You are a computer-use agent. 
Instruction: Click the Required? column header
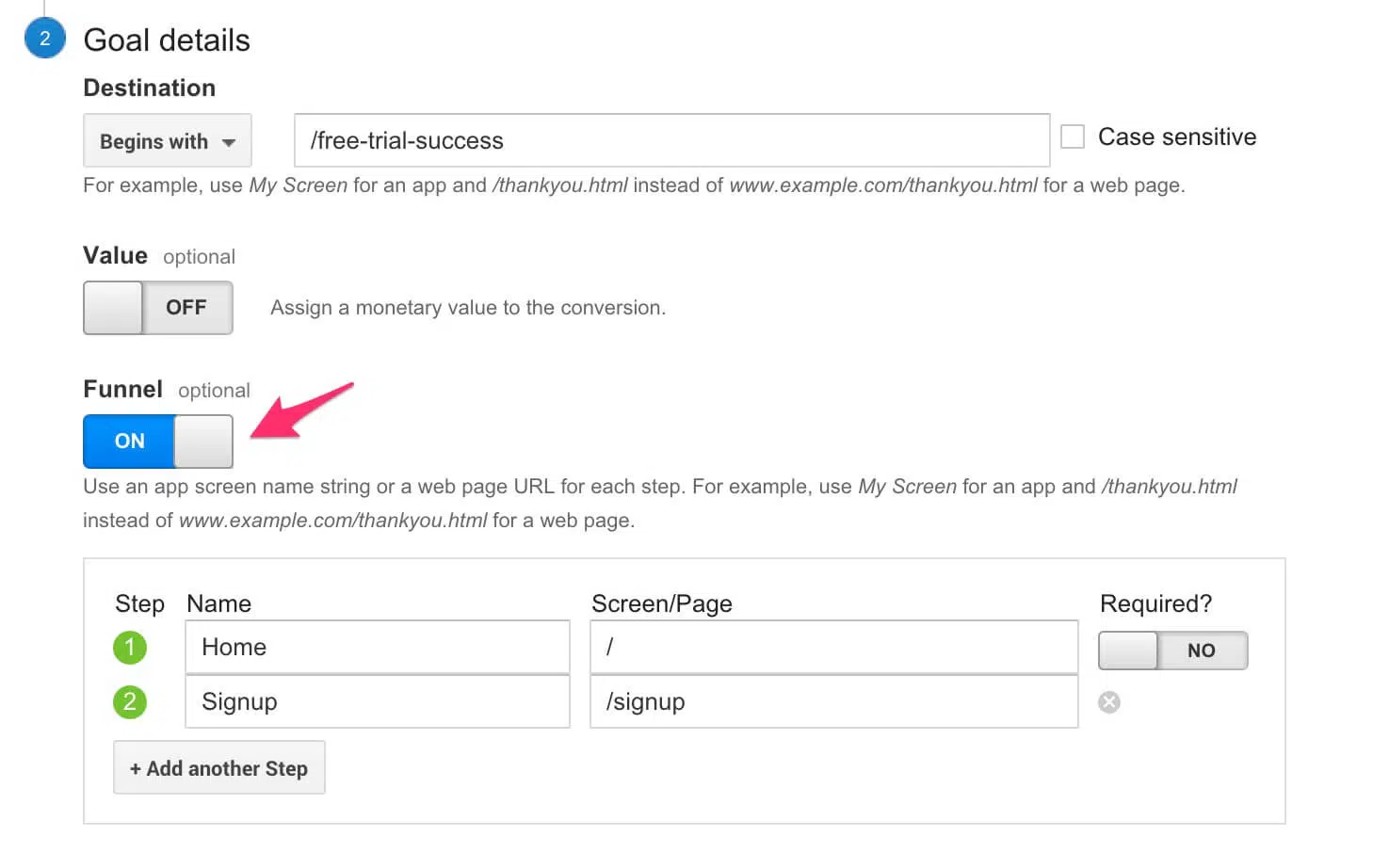coord(1155,603)
